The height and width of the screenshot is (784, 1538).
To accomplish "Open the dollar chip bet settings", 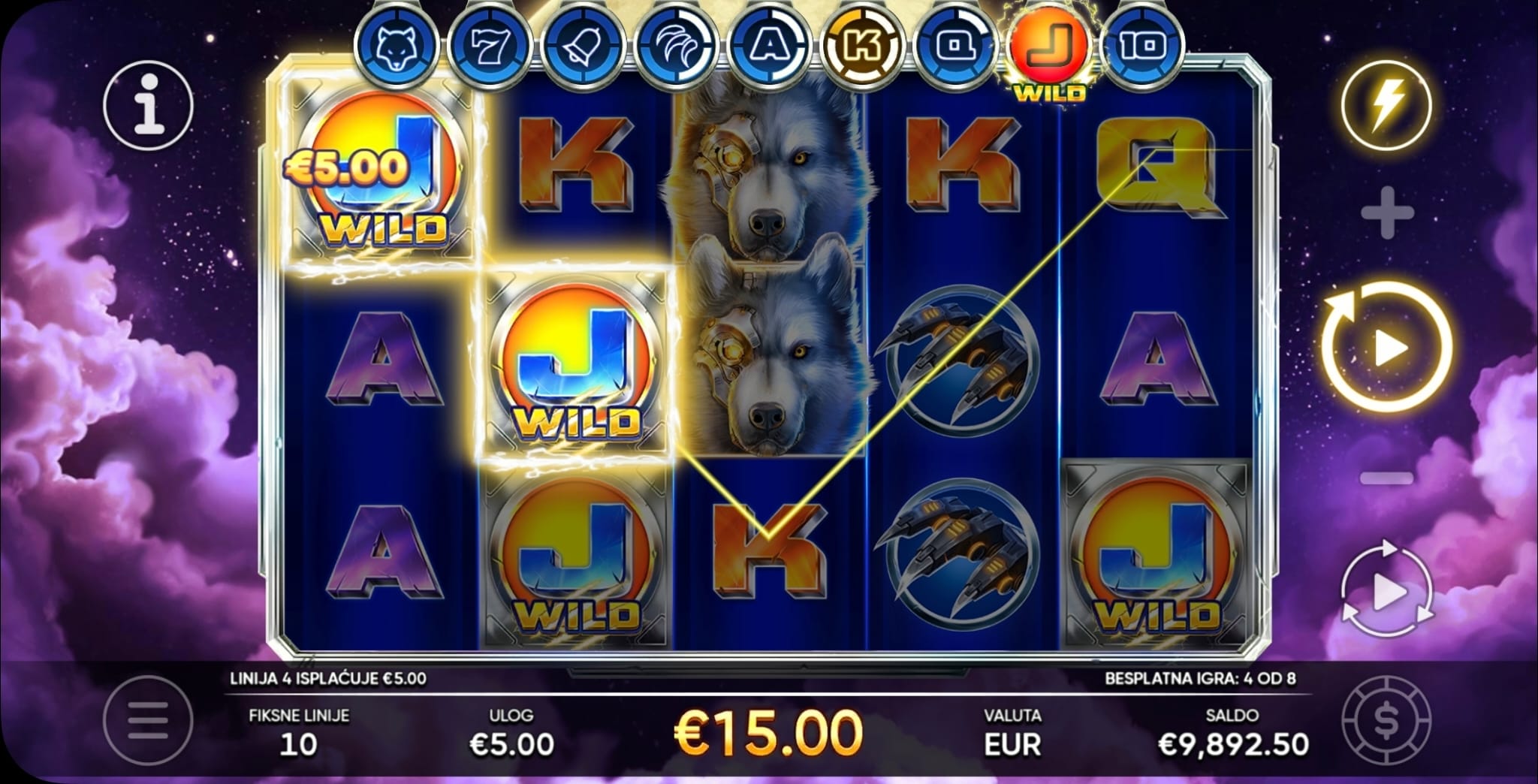I will coord(1386,721).
